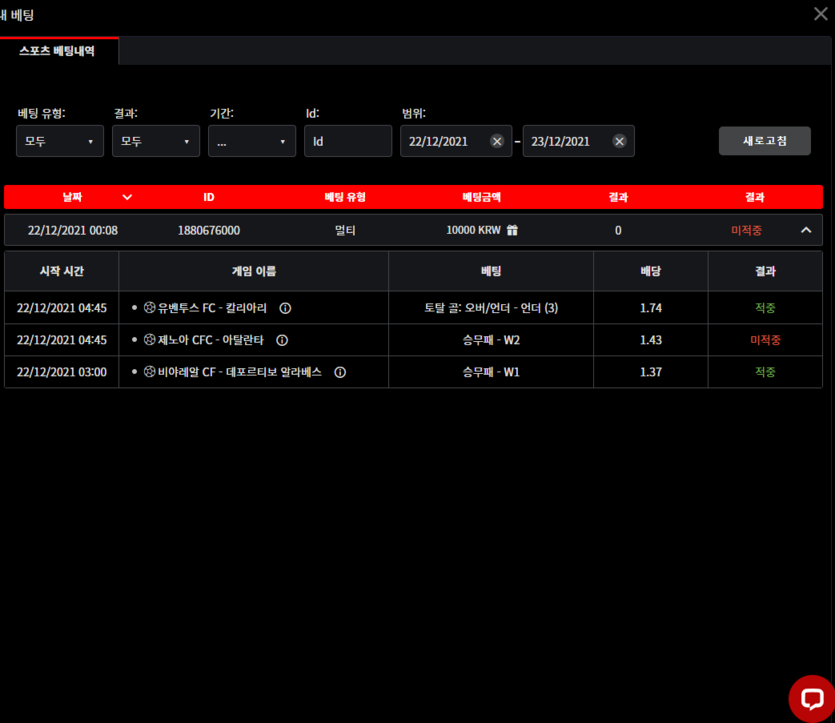Click the 새로고침 refresh button
This screenshot has width=835, height=723.
[x=765, y=141]
